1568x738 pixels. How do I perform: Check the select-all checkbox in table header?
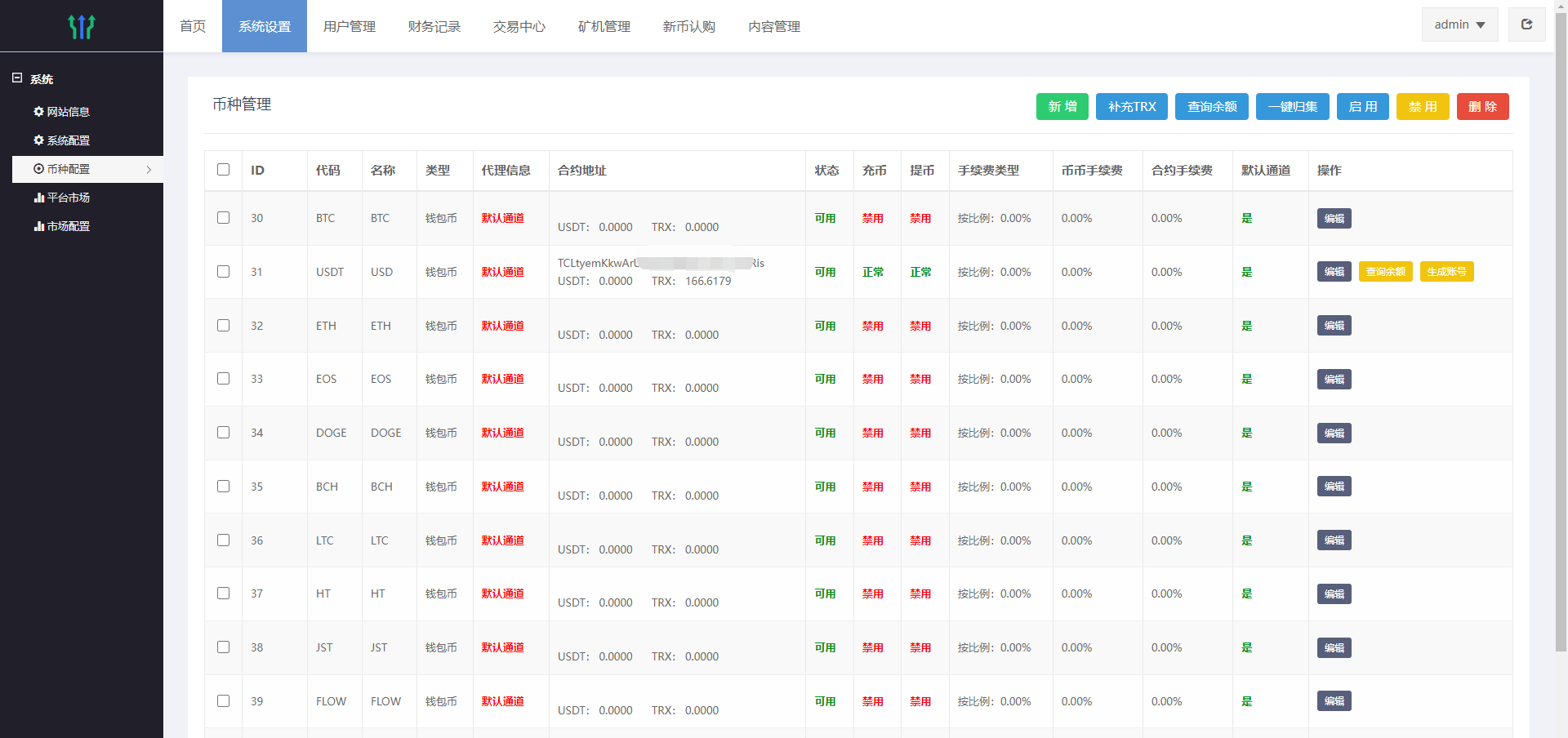[x=223, y=170]
